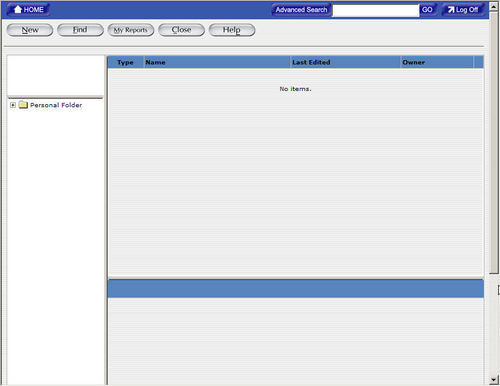
Task: Click the search text input field
Action: tap(376, 10)
